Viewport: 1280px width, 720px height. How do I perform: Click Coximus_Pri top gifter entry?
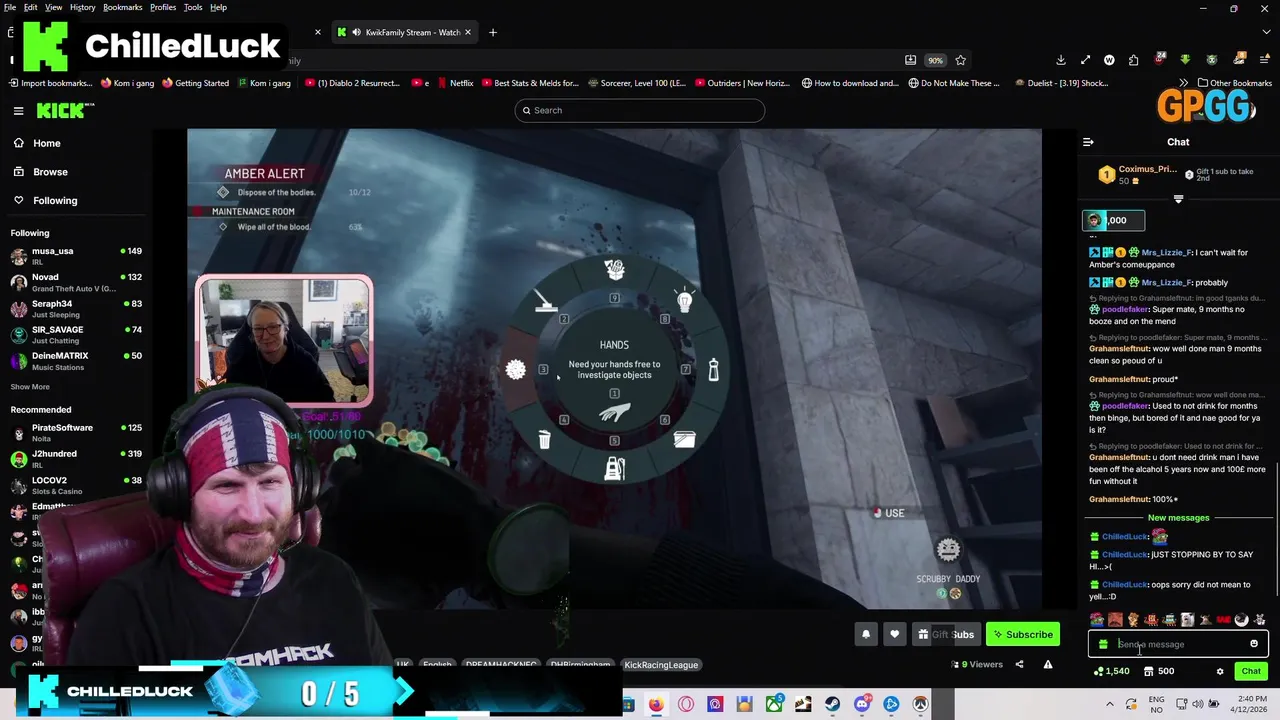1139,175
